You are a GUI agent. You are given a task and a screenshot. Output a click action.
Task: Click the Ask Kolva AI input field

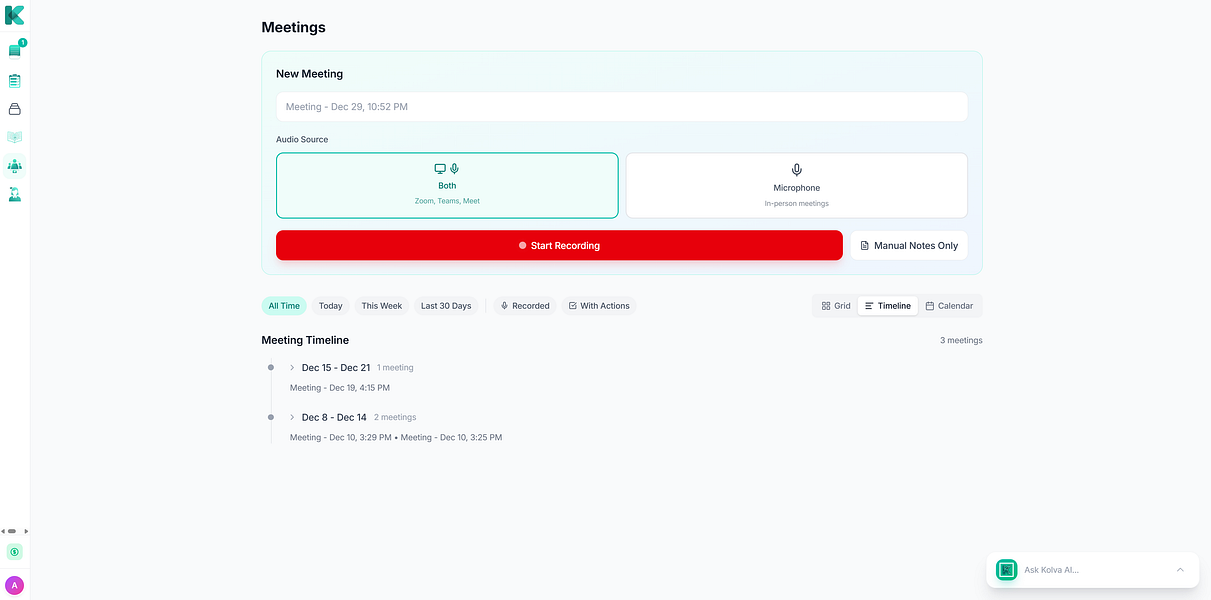pyautogui.click(x=1093, y=570)
